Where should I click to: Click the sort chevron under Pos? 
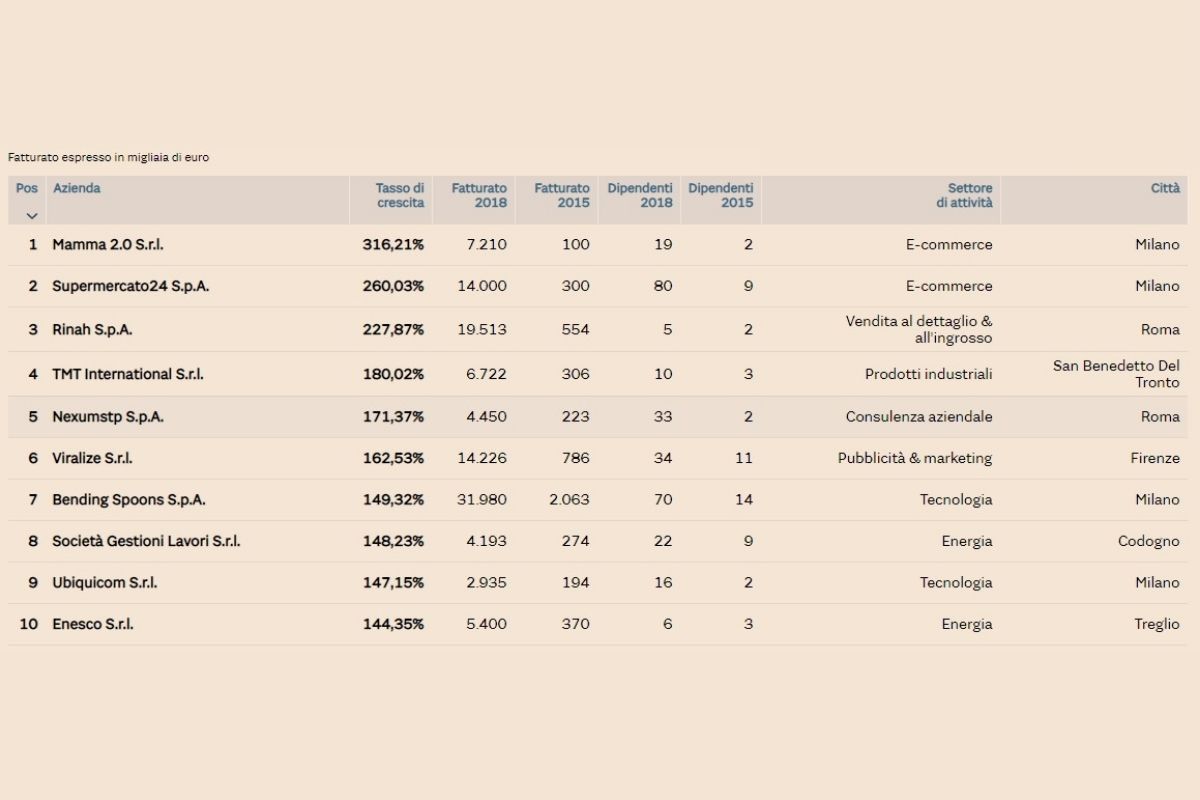[31, 215]
